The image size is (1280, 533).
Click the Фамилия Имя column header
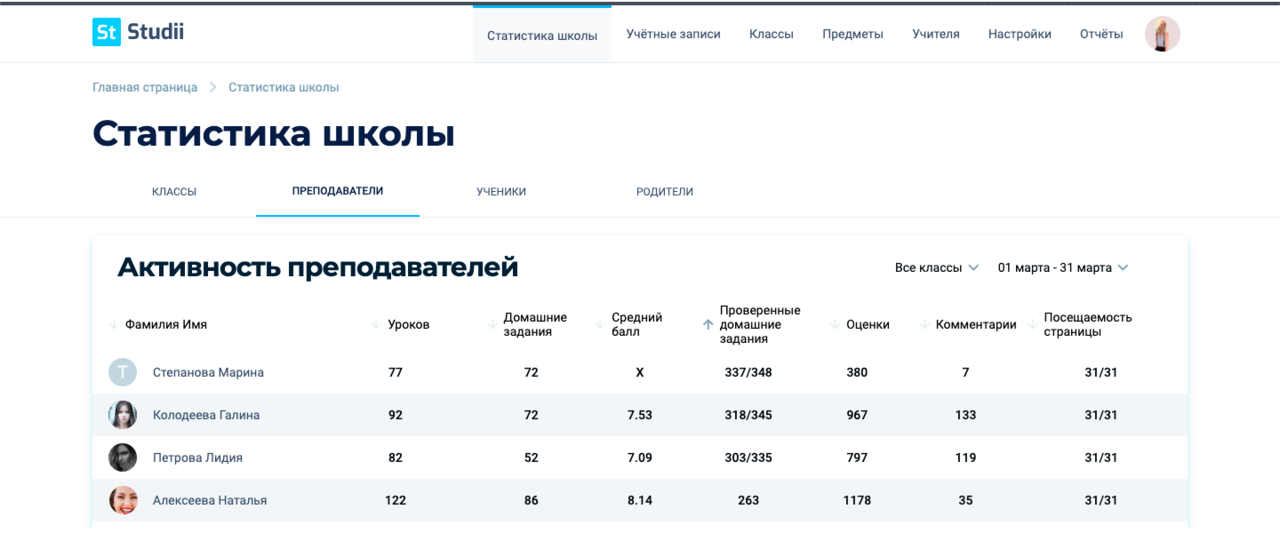coord(166,325)
